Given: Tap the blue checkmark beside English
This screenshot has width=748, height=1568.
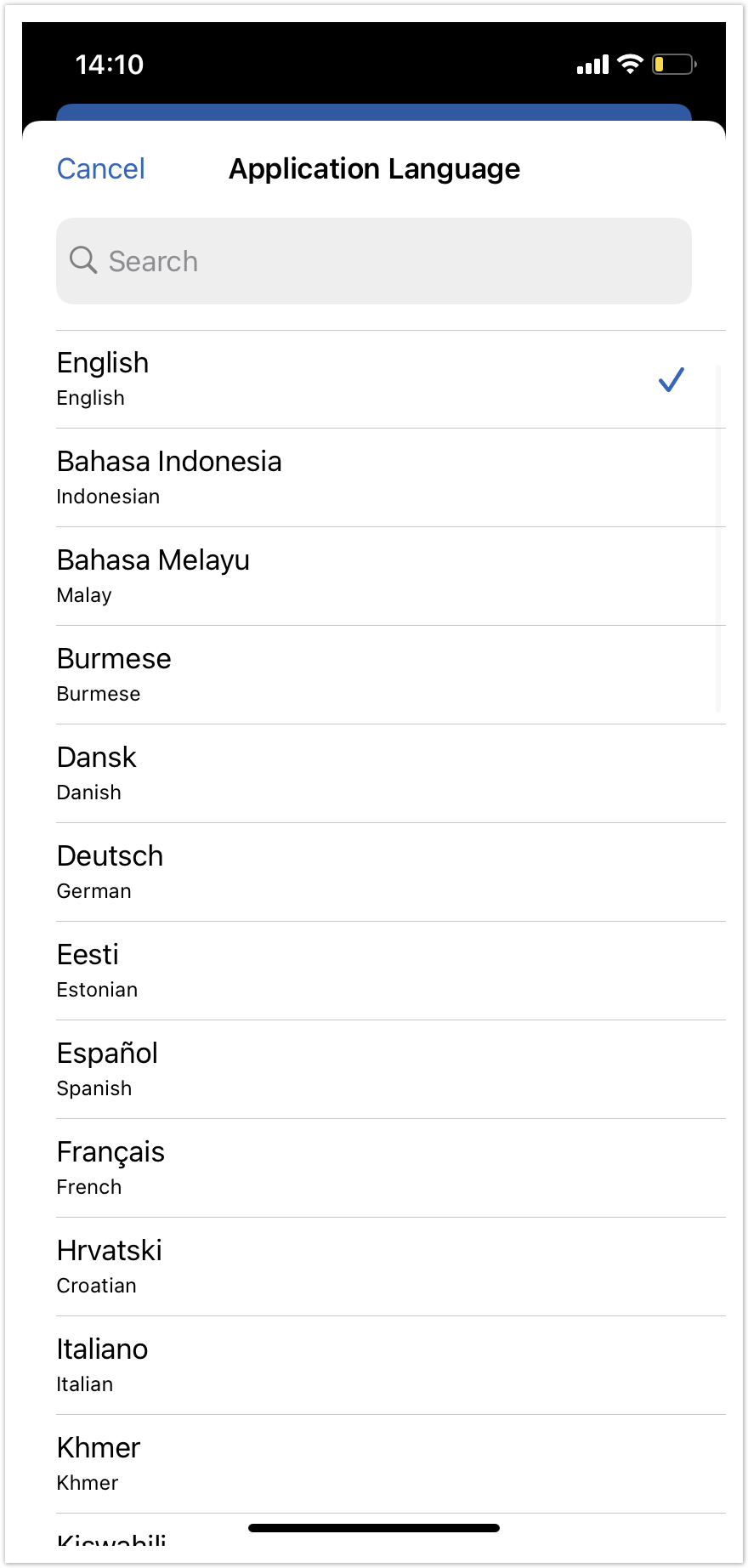Looking at the screenshot, I should [671, 379].
